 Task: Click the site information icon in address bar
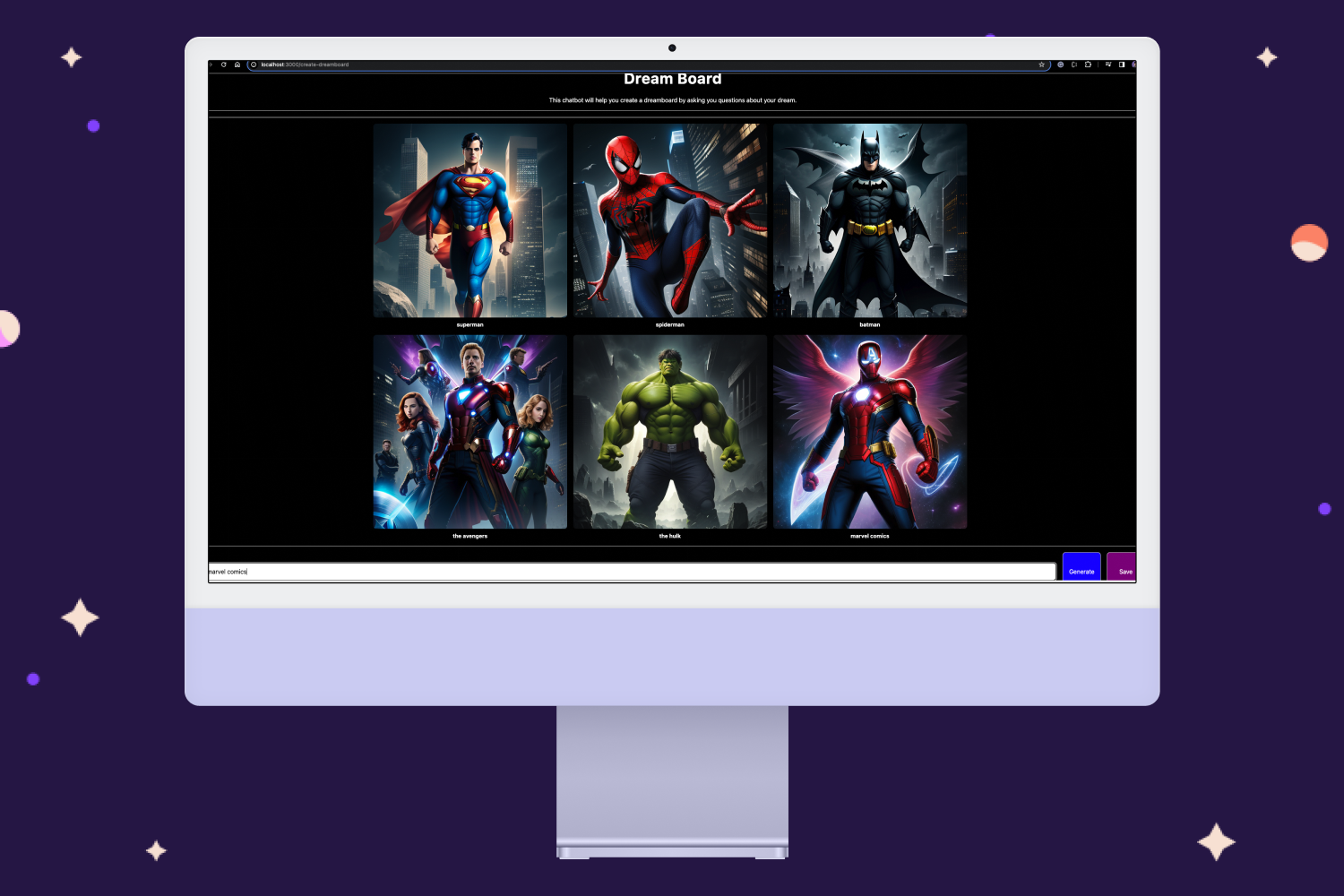click(254, 65)
